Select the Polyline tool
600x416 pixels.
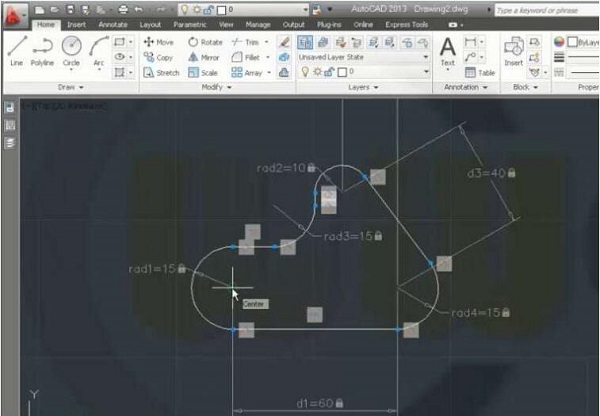click(42, 51)
